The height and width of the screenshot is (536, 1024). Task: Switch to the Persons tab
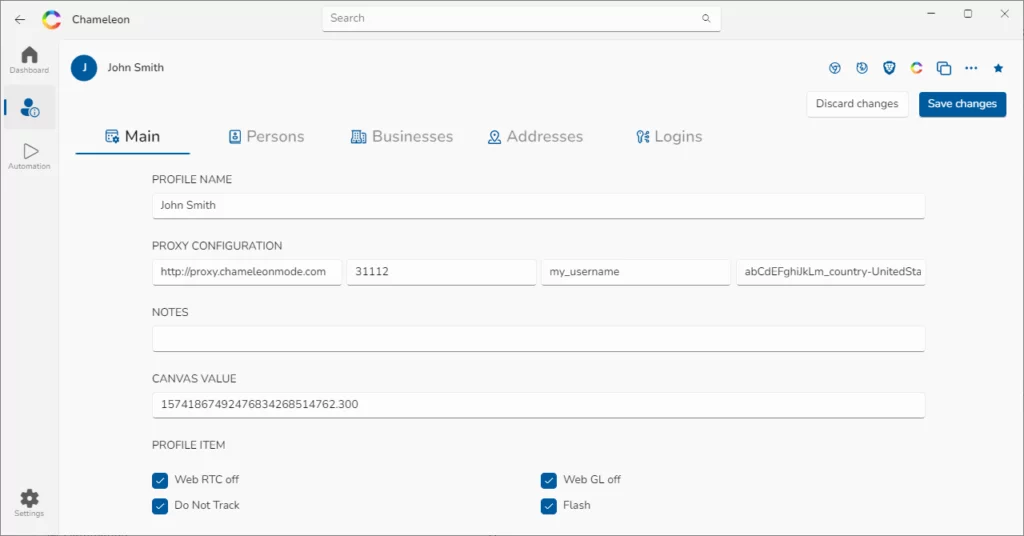point(266,136)
